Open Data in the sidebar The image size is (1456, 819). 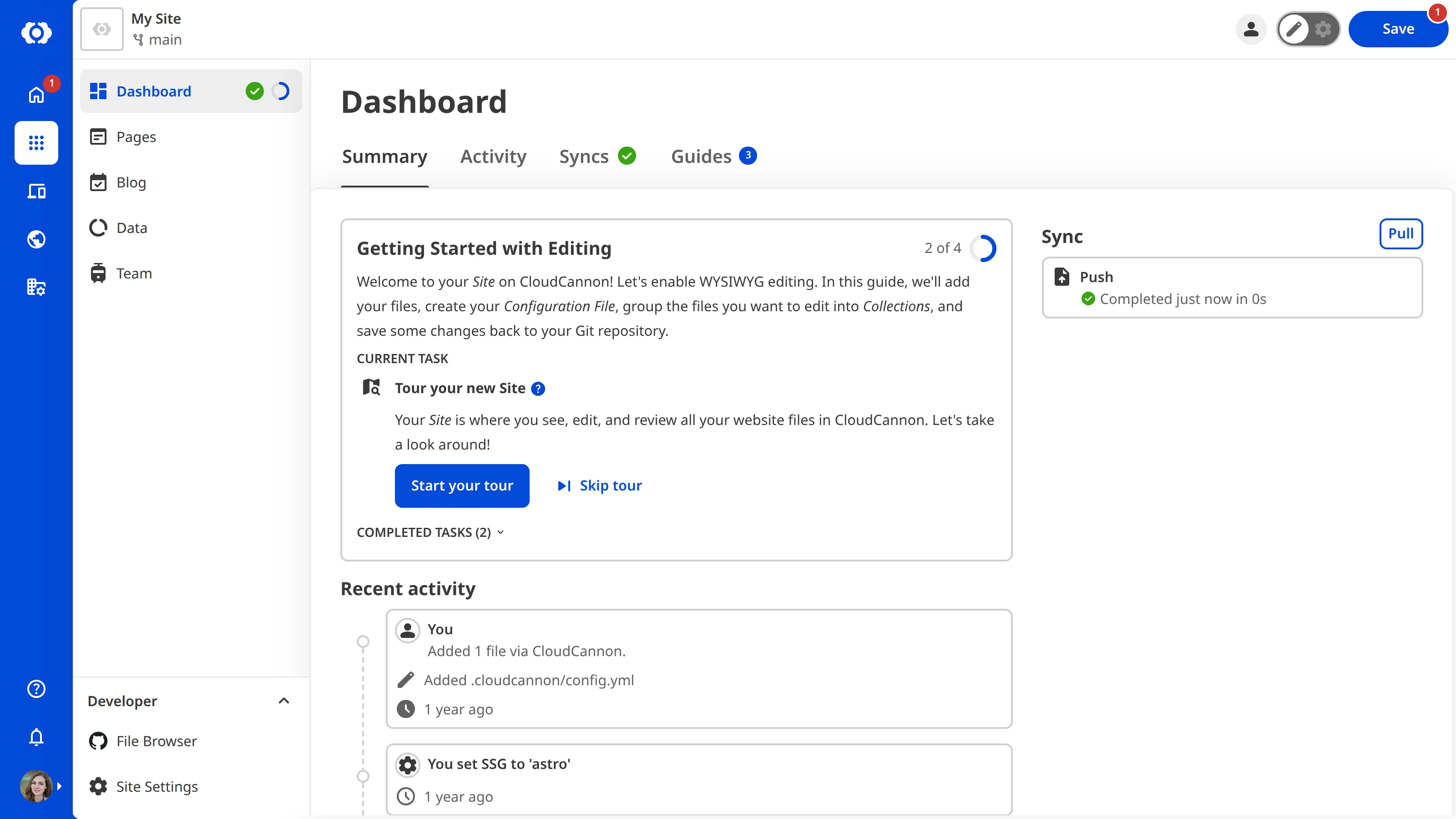coord(191,228)
